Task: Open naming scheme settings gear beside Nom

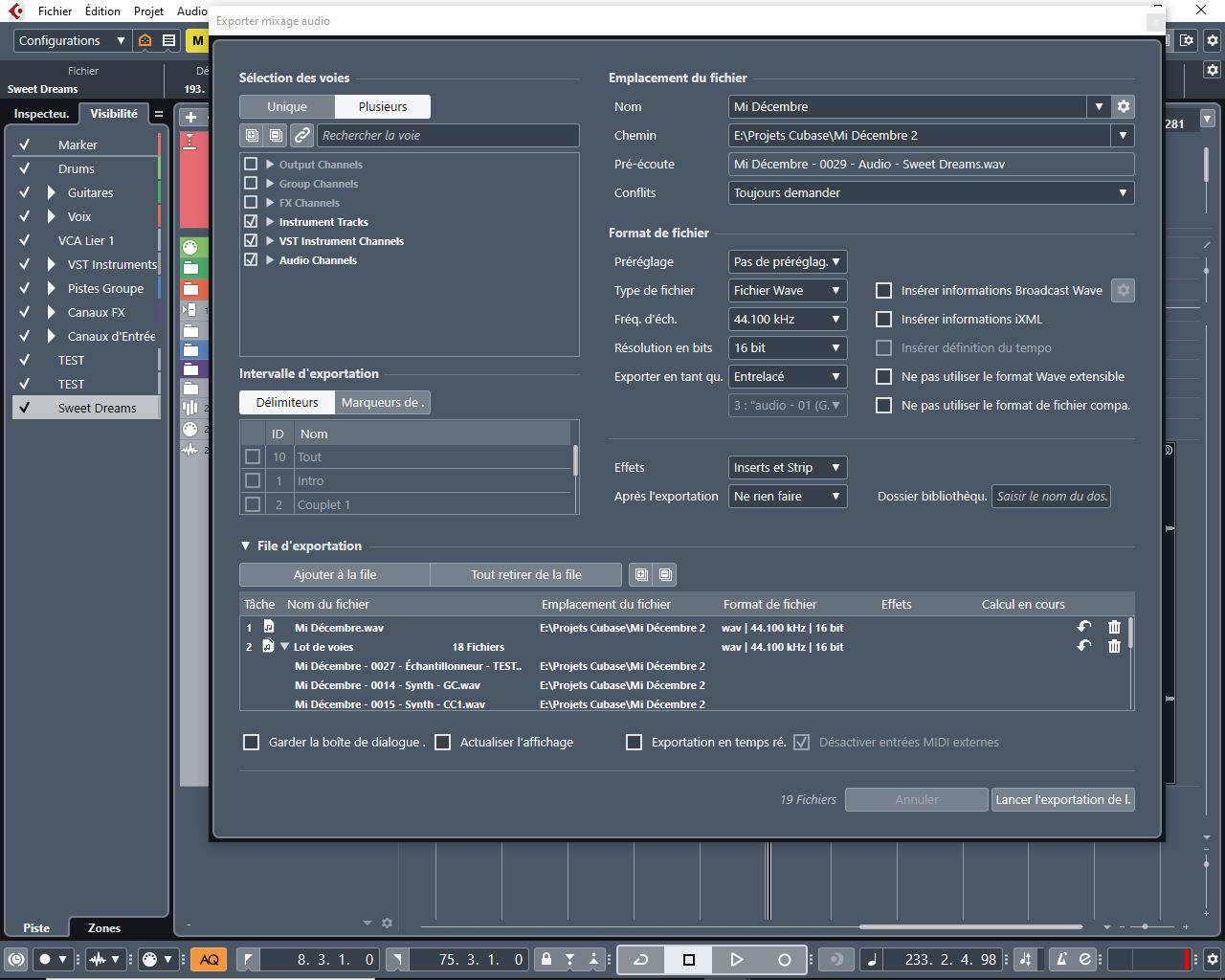Action: point(1124,106)
